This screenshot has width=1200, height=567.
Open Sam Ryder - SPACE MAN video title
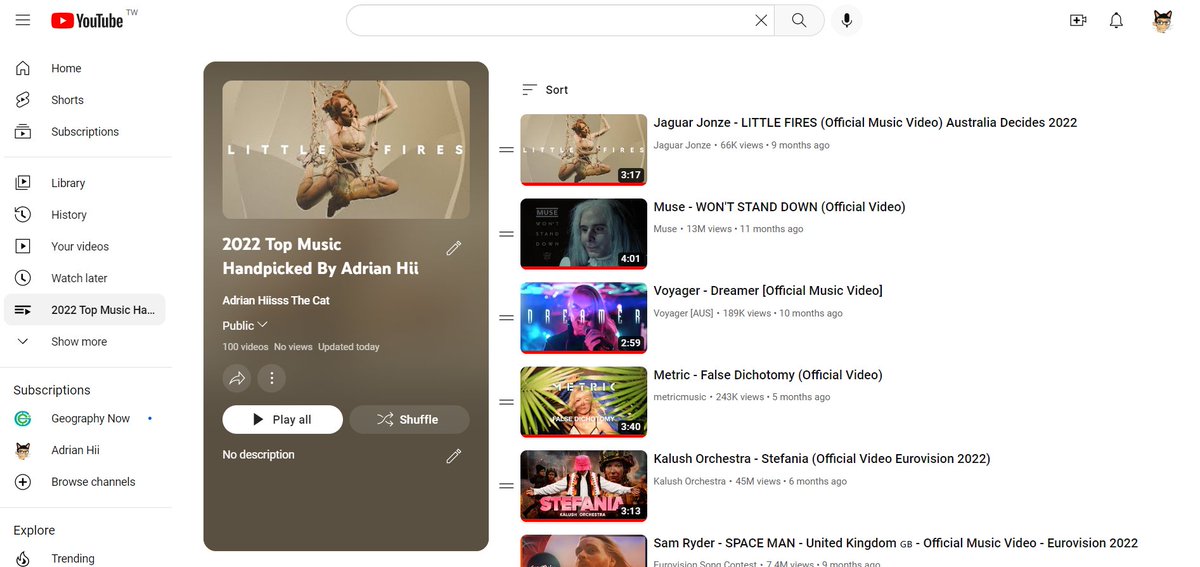click(895, 543)
